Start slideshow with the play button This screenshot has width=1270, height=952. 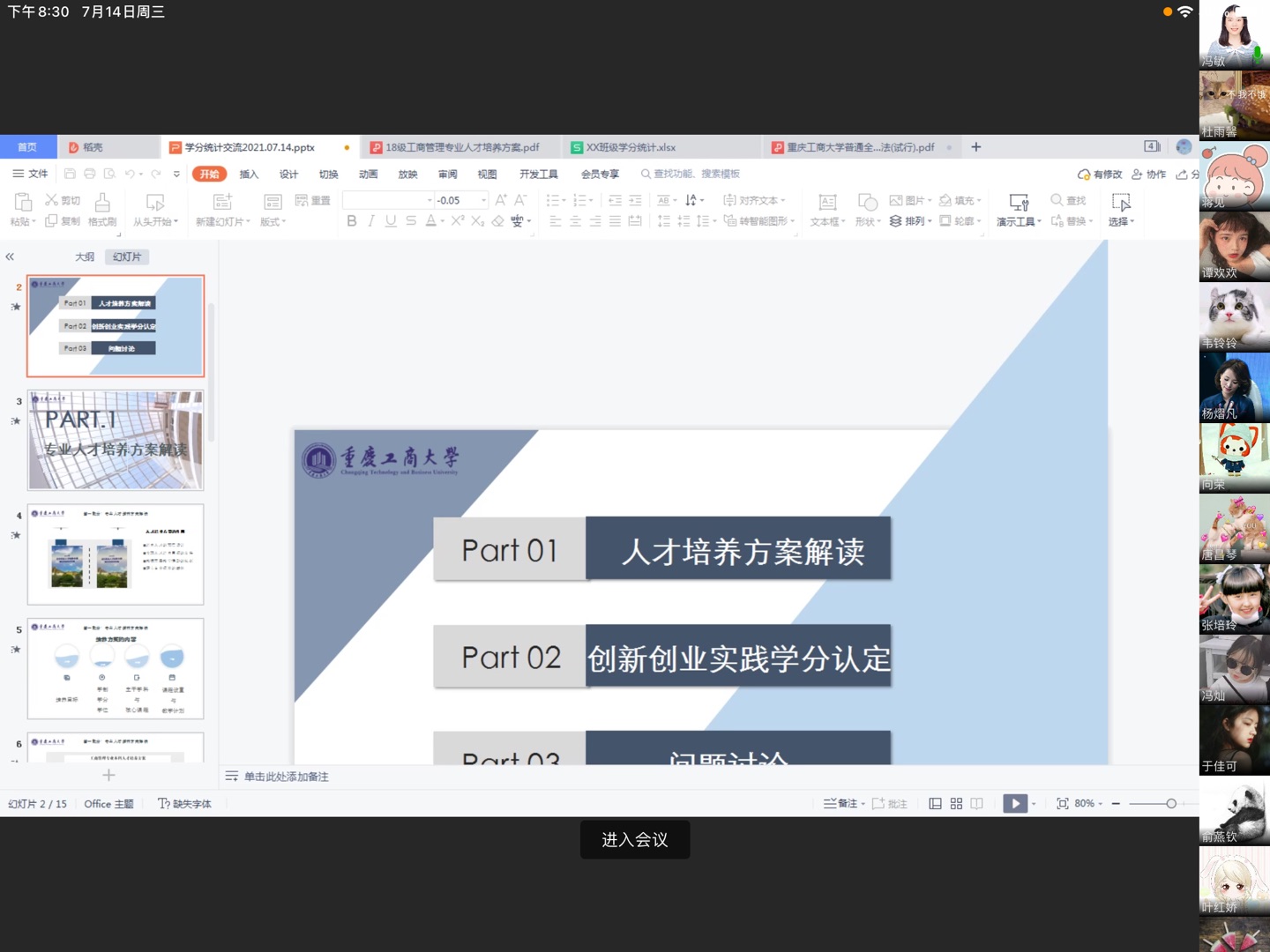(x=1015, y=804)
